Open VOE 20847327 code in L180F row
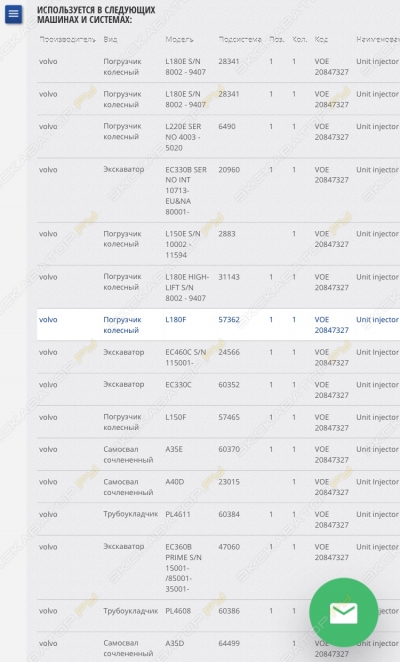 coord(332,325)
